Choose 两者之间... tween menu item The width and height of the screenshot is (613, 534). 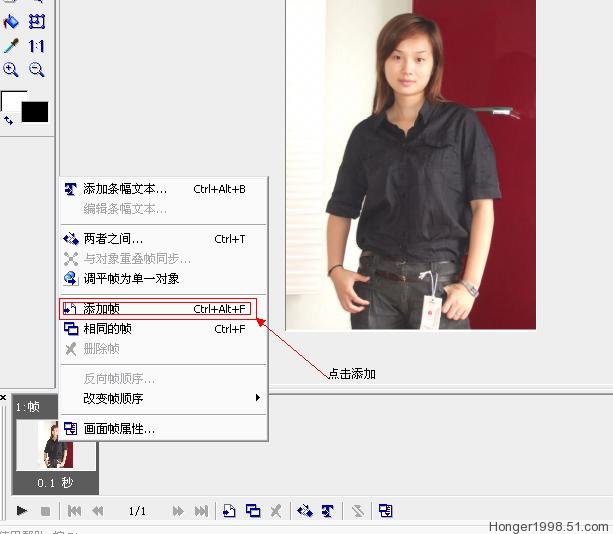163,239
